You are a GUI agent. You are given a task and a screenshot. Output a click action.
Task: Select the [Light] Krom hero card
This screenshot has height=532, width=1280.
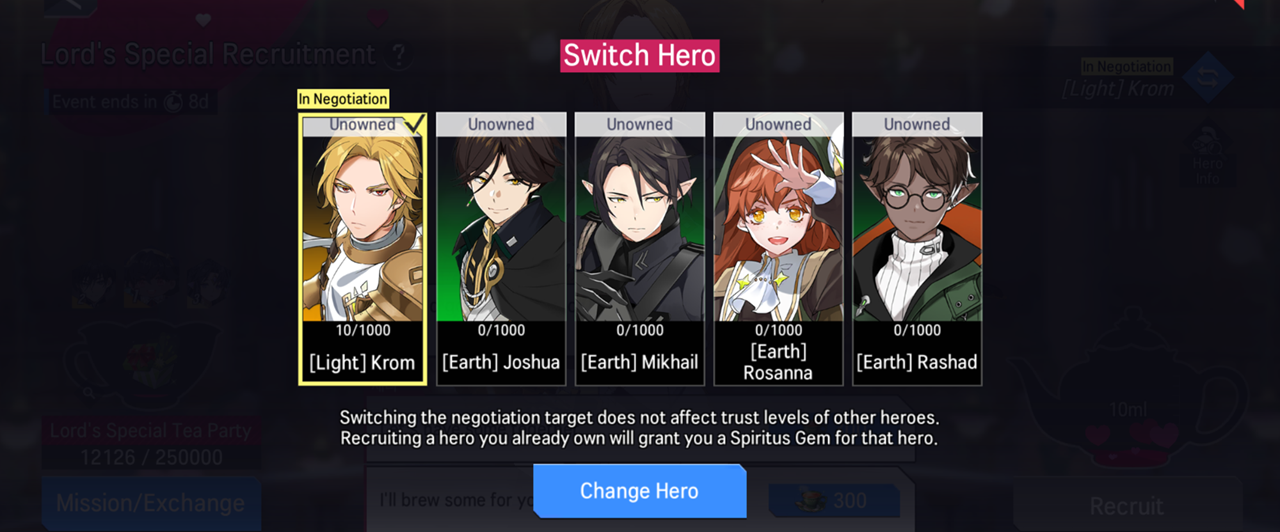[x=363, y=249]
